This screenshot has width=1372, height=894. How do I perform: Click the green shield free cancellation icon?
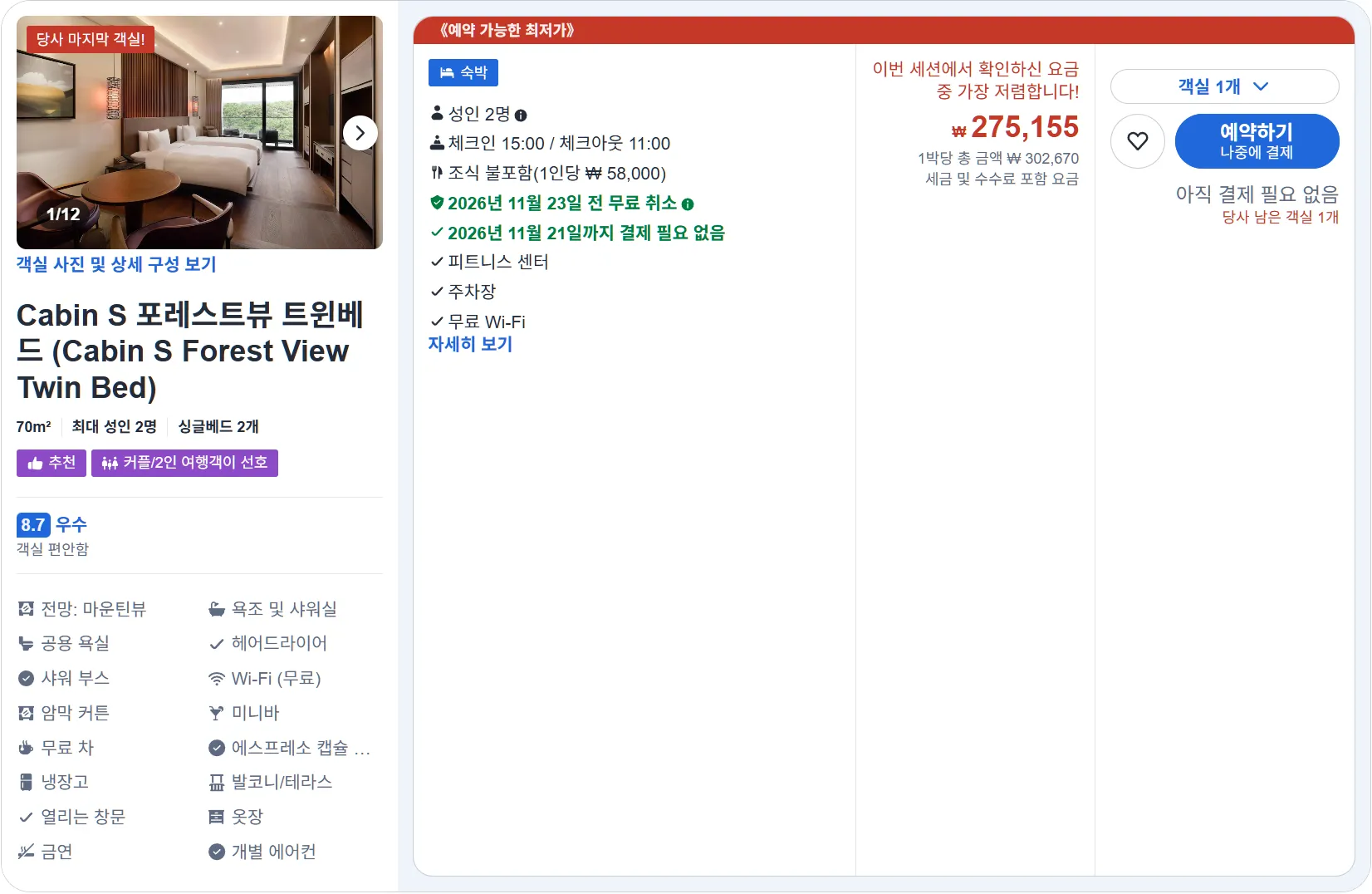coord(437,203)
